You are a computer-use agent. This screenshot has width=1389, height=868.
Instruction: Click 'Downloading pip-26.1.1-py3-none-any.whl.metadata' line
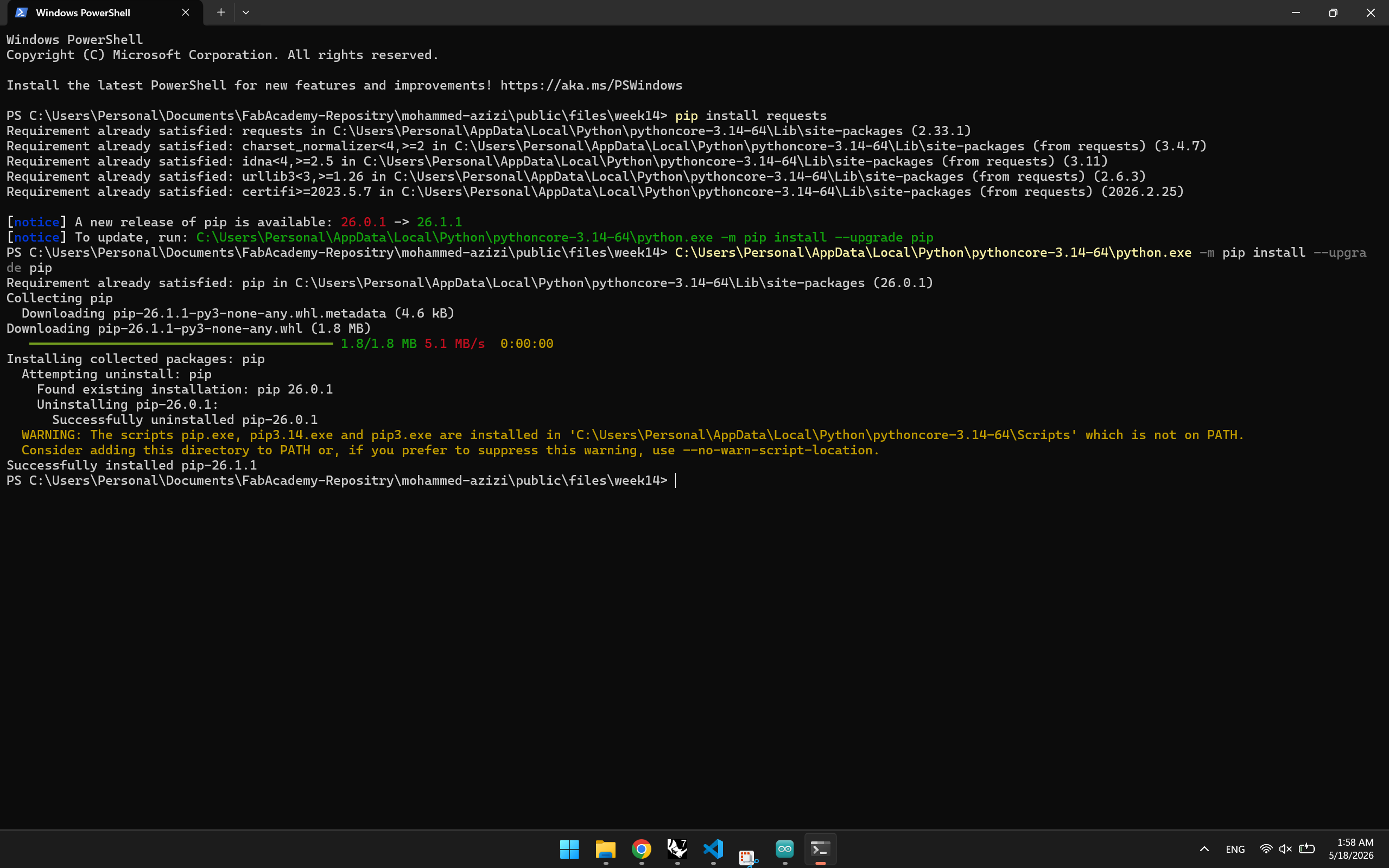click(x=238, y=313)
